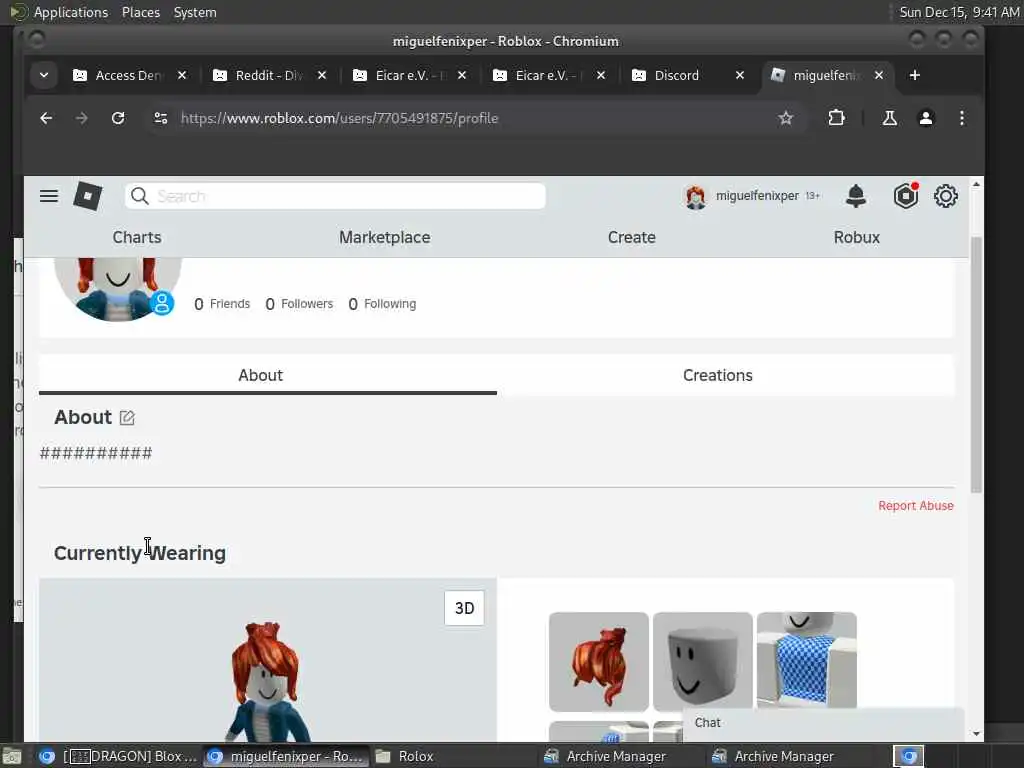Open the Robux hexagon icon
Image resolution: width=1024 pixels, height=768 pixels.
tap(906, 196)
